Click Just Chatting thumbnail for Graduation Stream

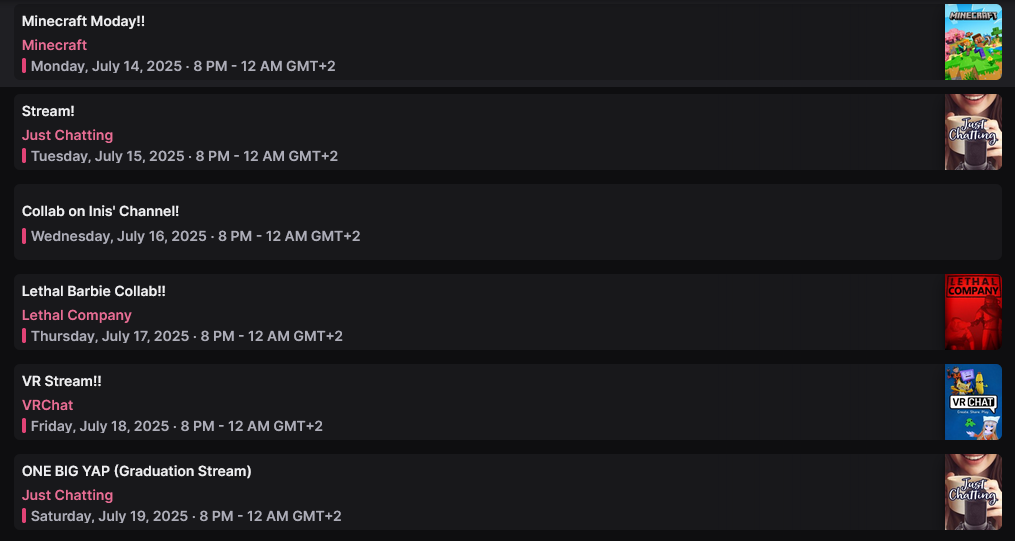(973, 492)
